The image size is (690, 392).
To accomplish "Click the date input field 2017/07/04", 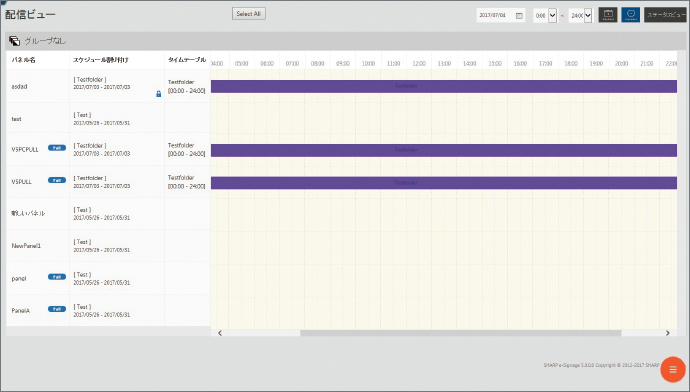I will click(495, 15).
